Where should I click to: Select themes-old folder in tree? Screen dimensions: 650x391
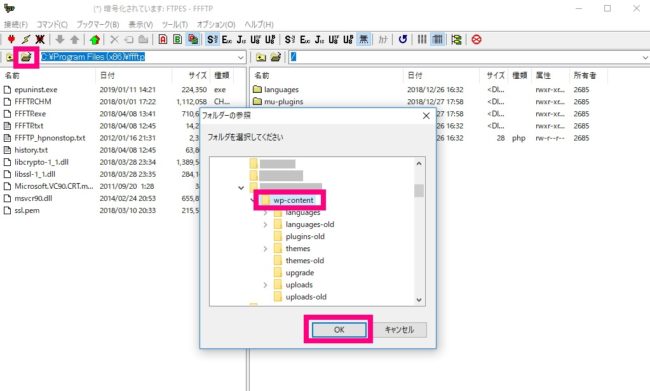click(305, 260)
